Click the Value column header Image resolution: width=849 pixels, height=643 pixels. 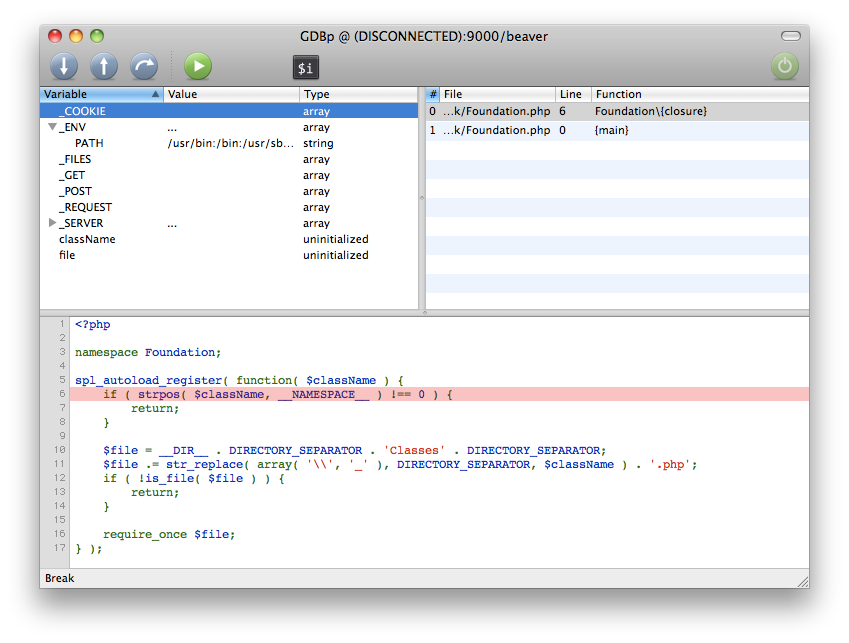[231, 94]
